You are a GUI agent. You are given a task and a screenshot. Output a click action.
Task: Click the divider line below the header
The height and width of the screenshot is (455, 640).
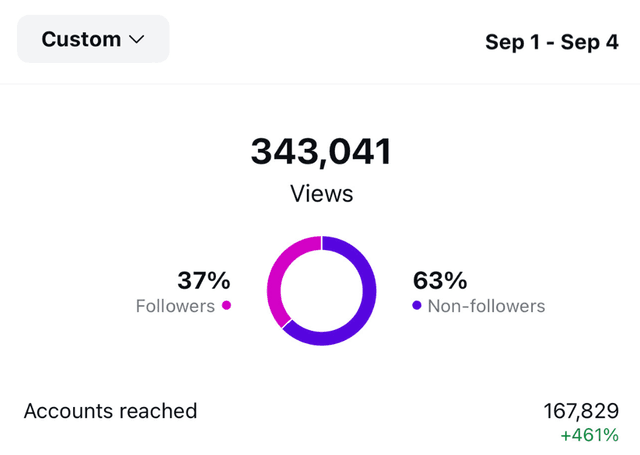pos(320,85)
